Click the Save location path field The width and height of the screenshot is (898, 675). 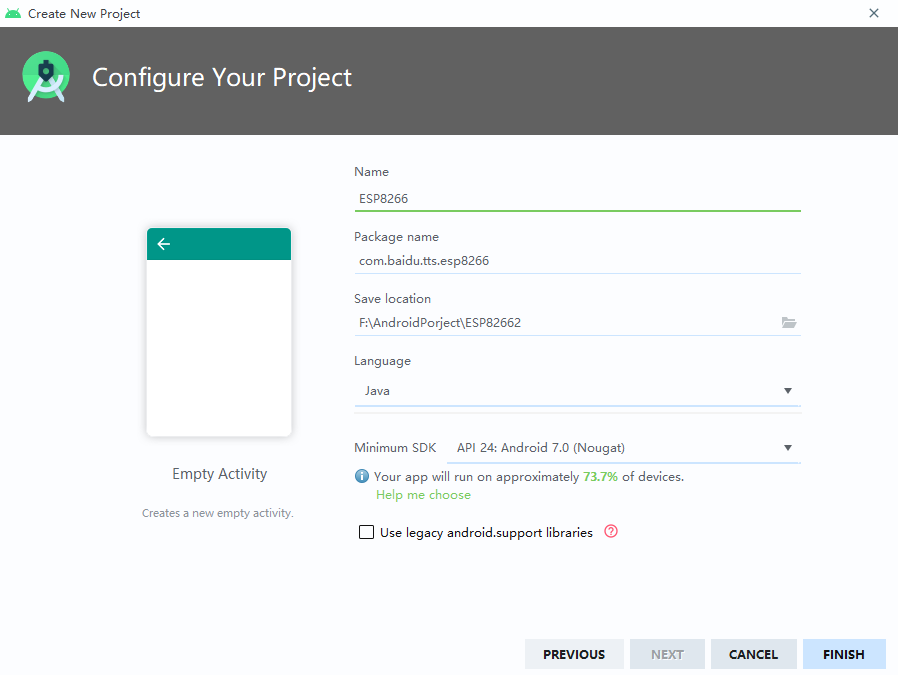coord(567,323)
